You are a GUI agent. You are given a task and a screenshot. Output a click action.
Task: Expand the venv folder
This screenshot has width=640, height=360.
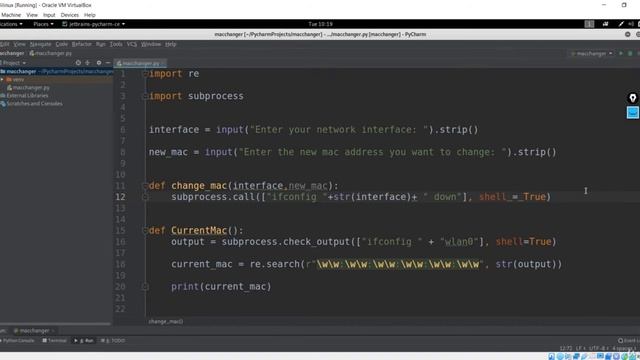[x=2, y=80]
